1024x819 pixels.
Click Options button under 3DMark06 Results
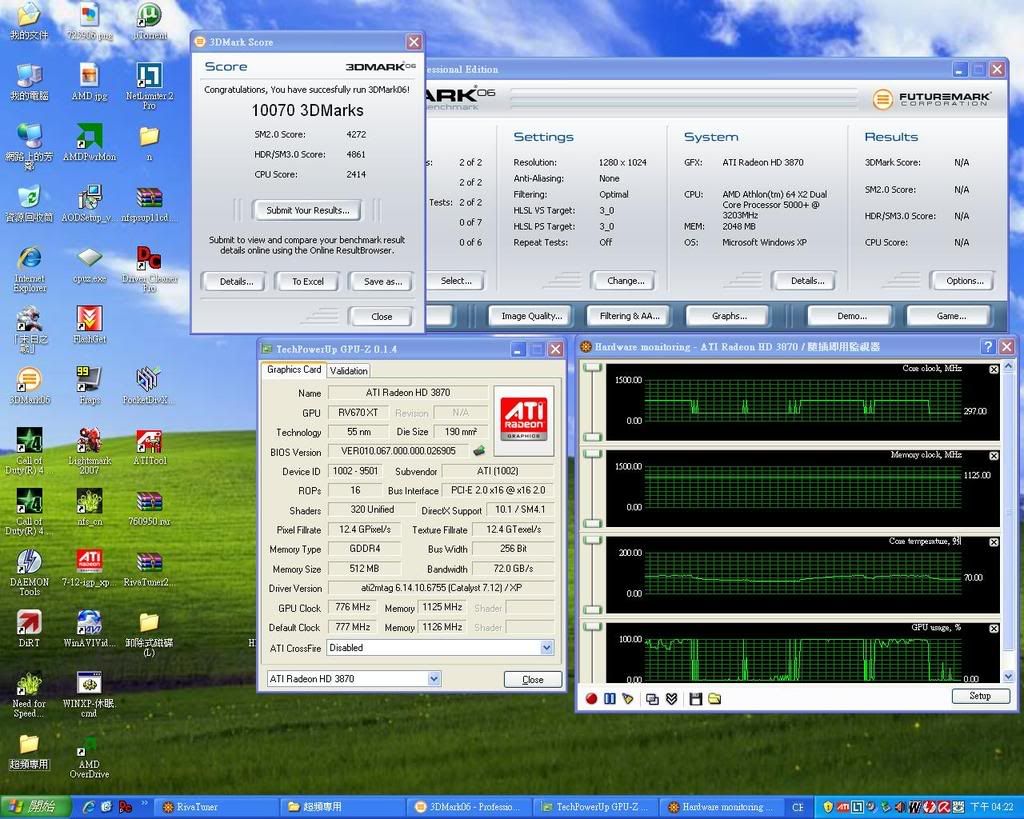click(x=965, y=281)
